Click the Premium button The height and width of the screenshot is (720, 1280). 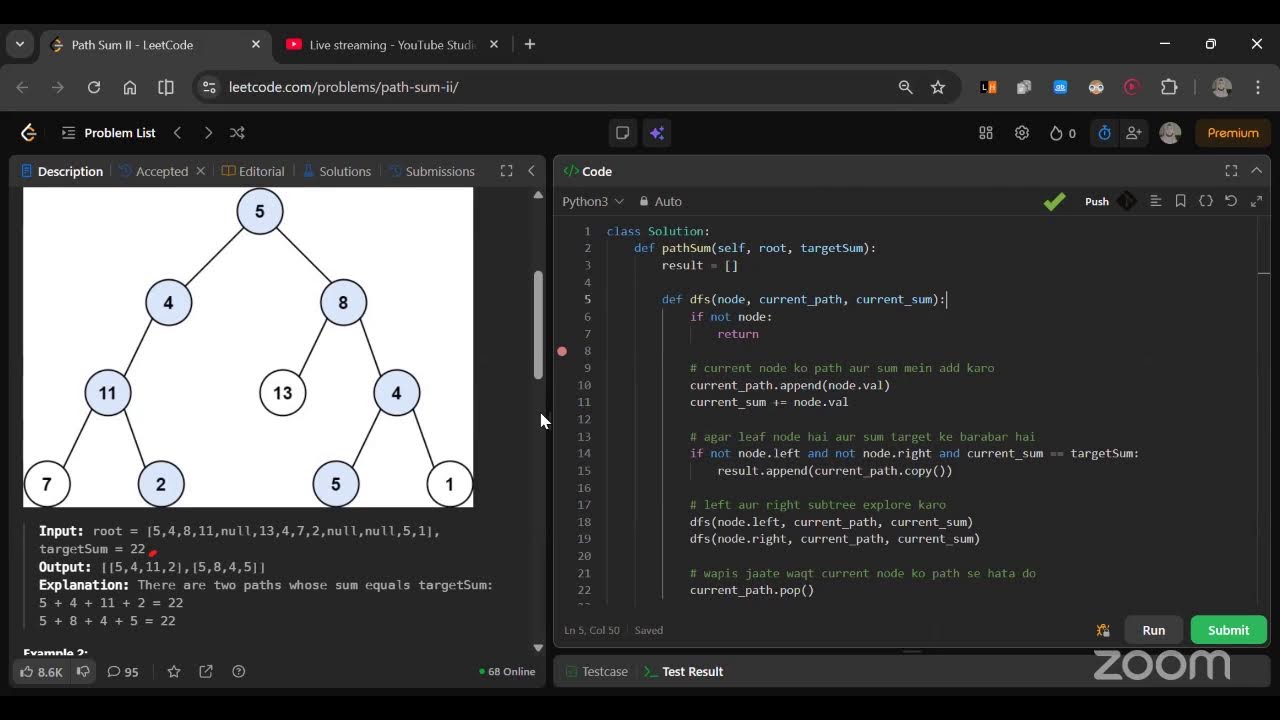tap(1233, 133)
